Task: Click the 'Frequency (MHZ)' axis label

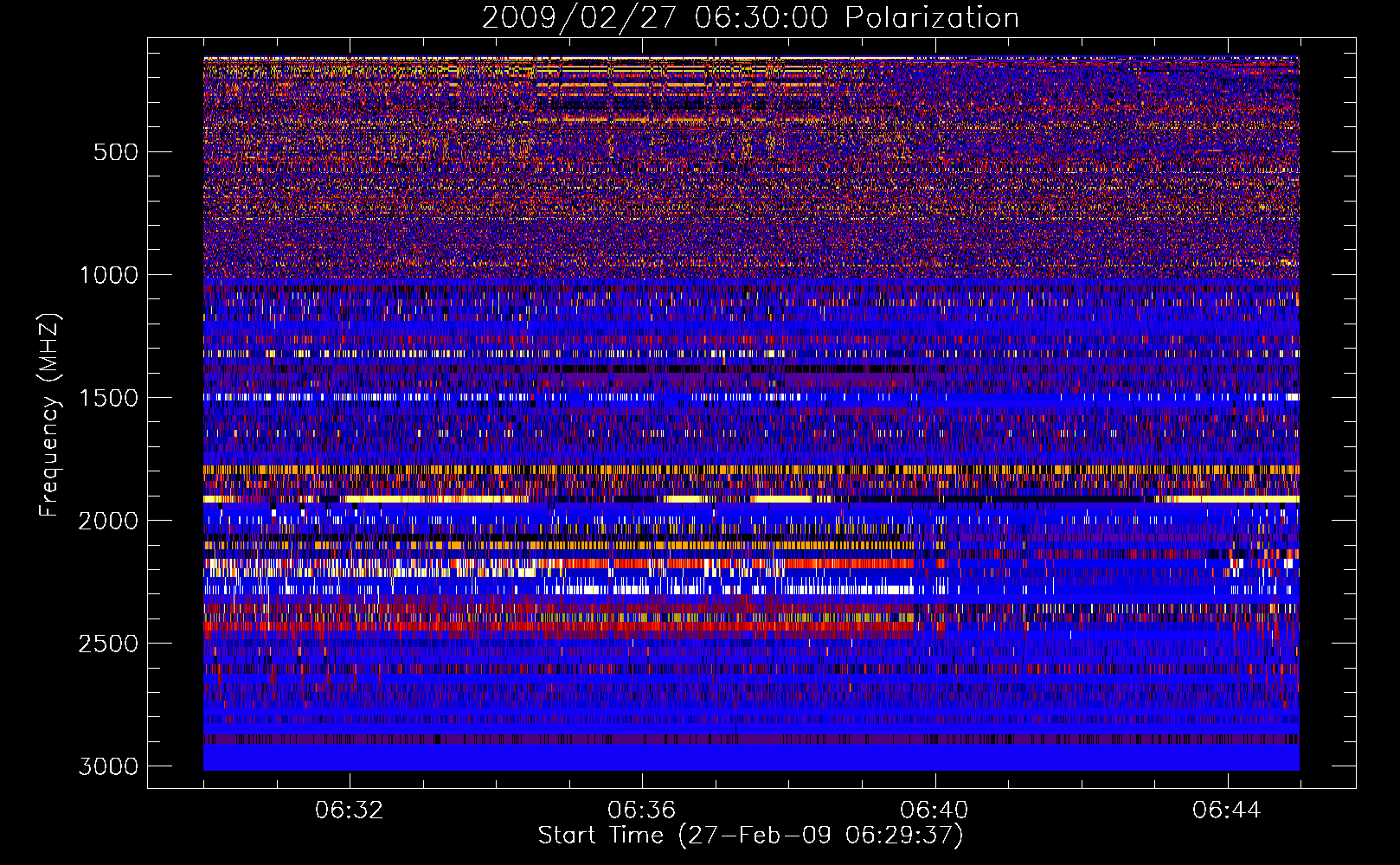Action: click(50, 415)
